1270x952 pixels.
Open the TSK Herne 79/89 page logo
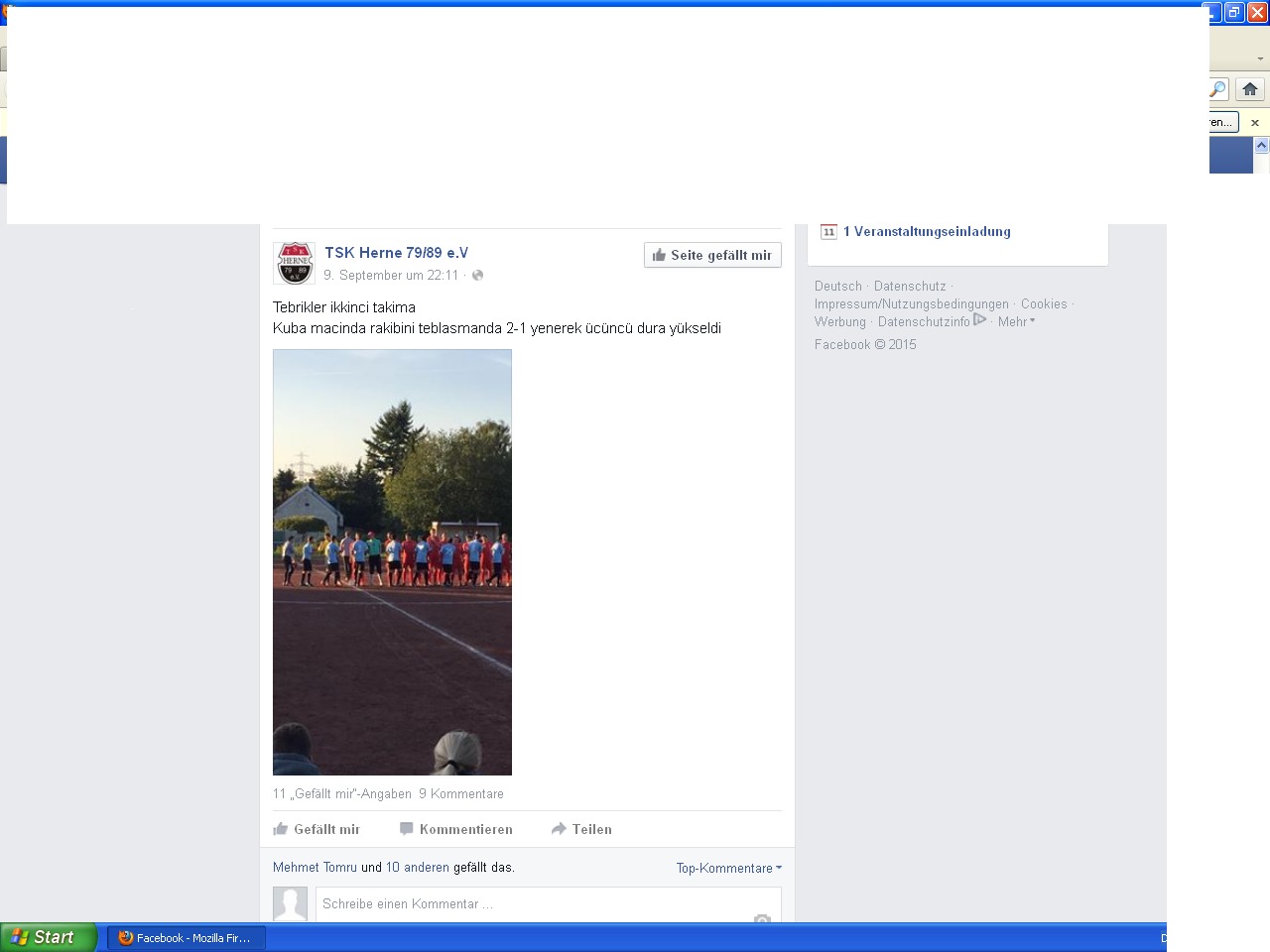tap(294, 264)
